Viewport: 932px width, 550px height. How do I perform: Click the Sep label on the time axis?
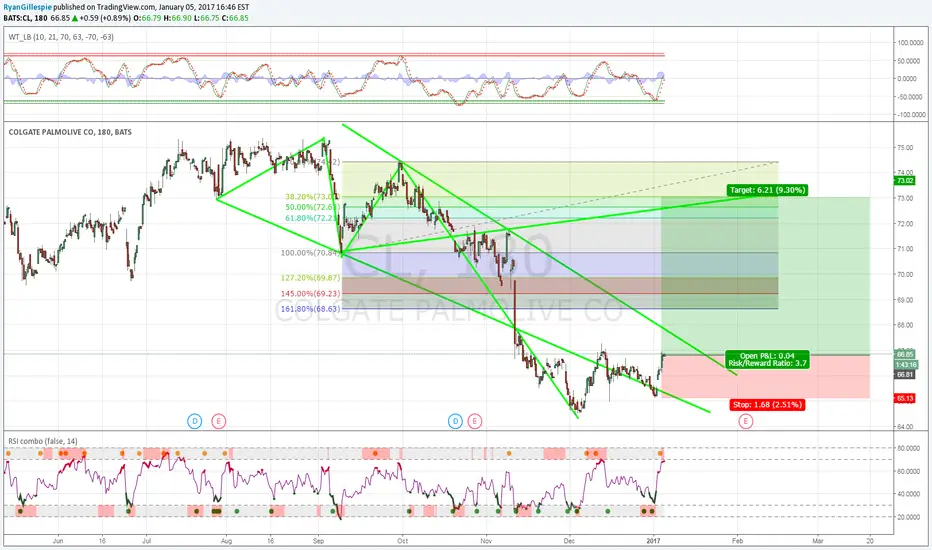(318, 541)
